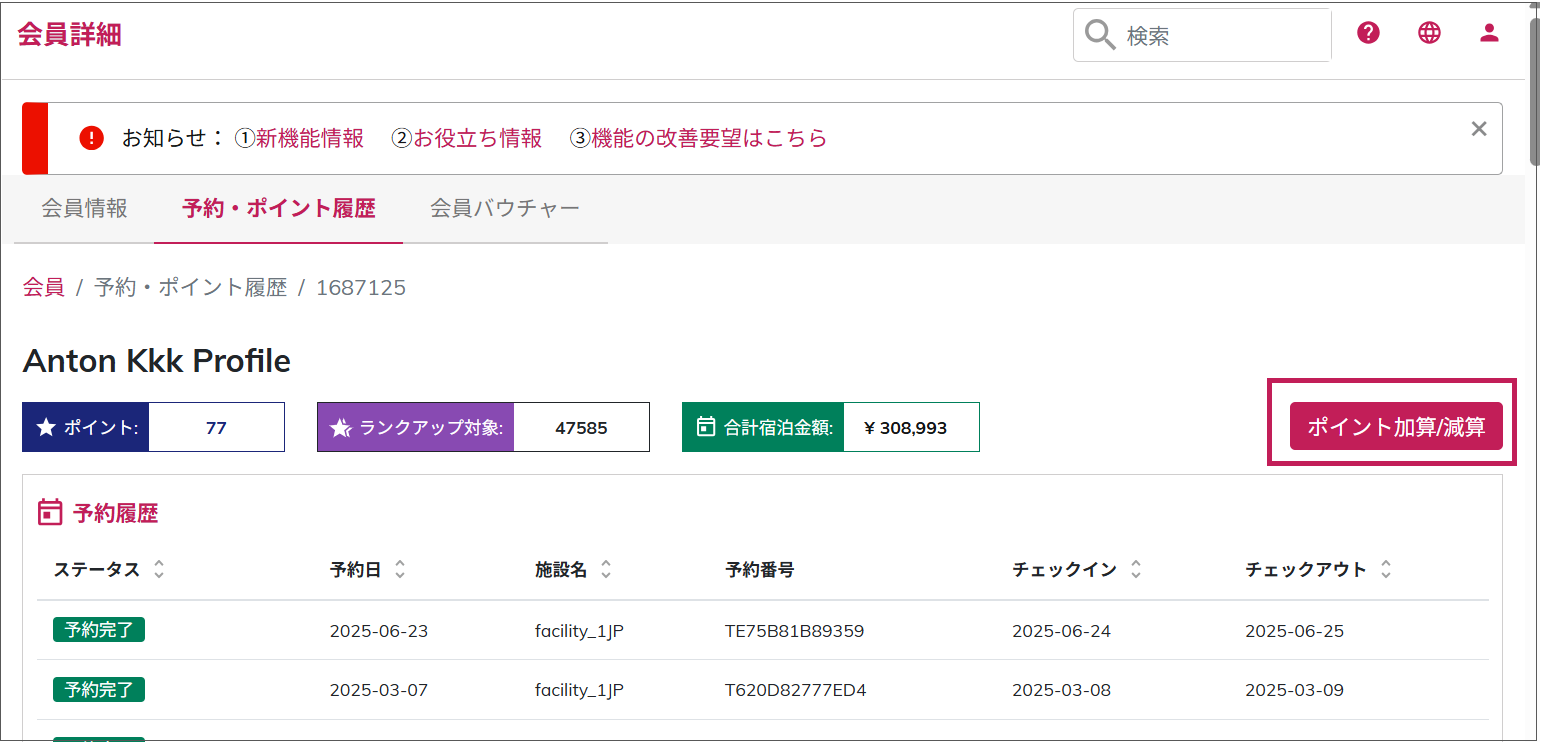Click the 会員 breadcrumb link
The width and height of the screenshot is (1542, 744).
pyautogui.click(x=43, y=288)
